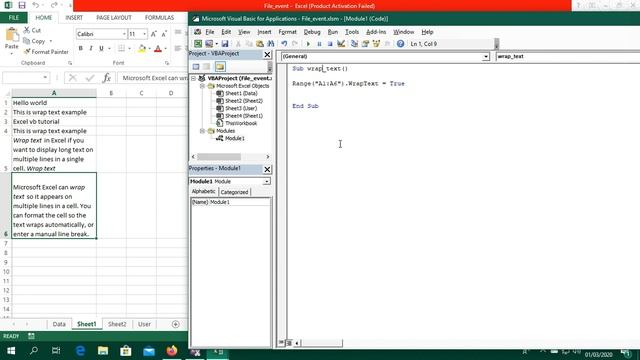This screenshot has width=640, height=360.
Task: Toggle Bold formatting in Excel ribbon
Action: (80, 49)
